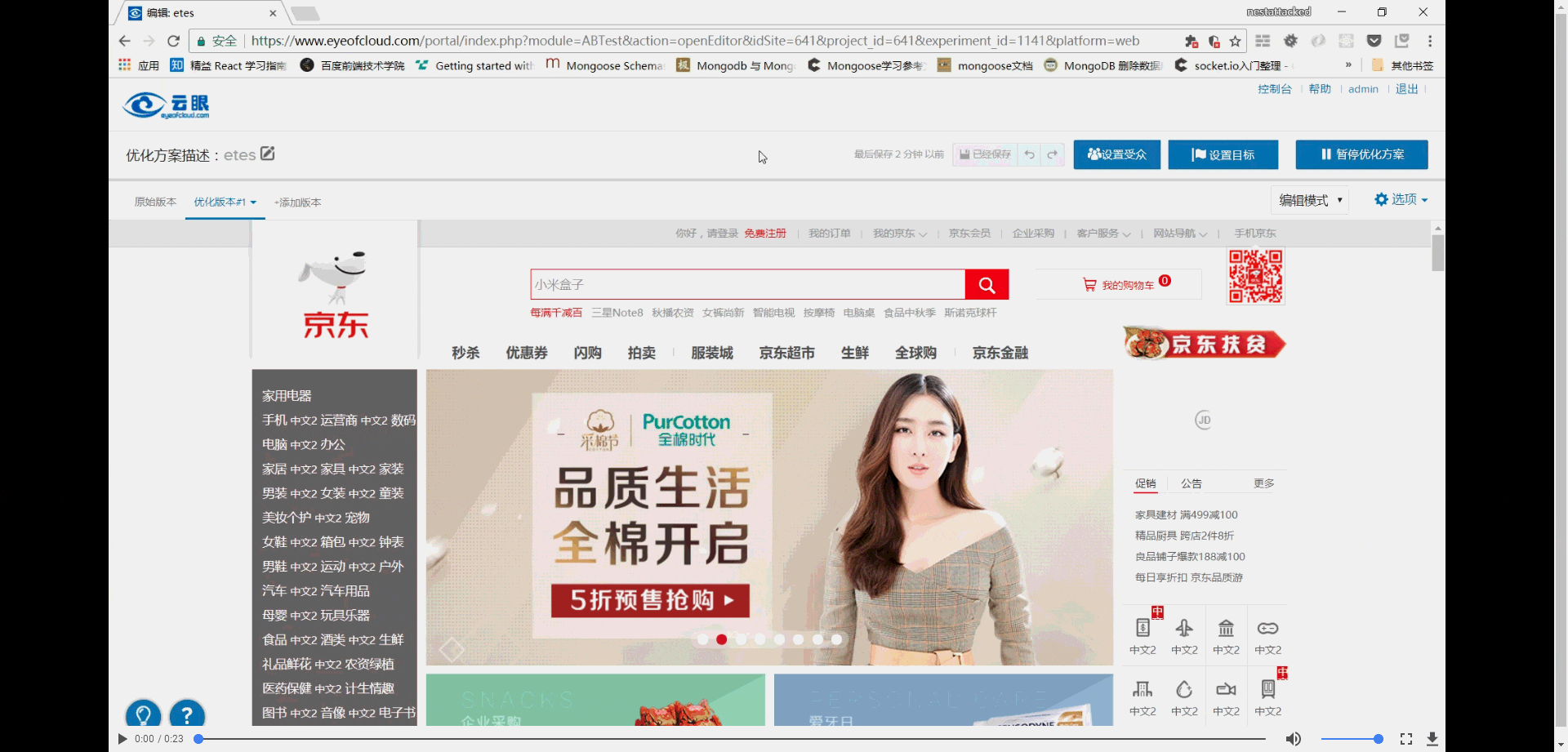Click the 小米盒子 search input field
The height and width of the screenshot is (752, 1568).
tap(747, 284)
